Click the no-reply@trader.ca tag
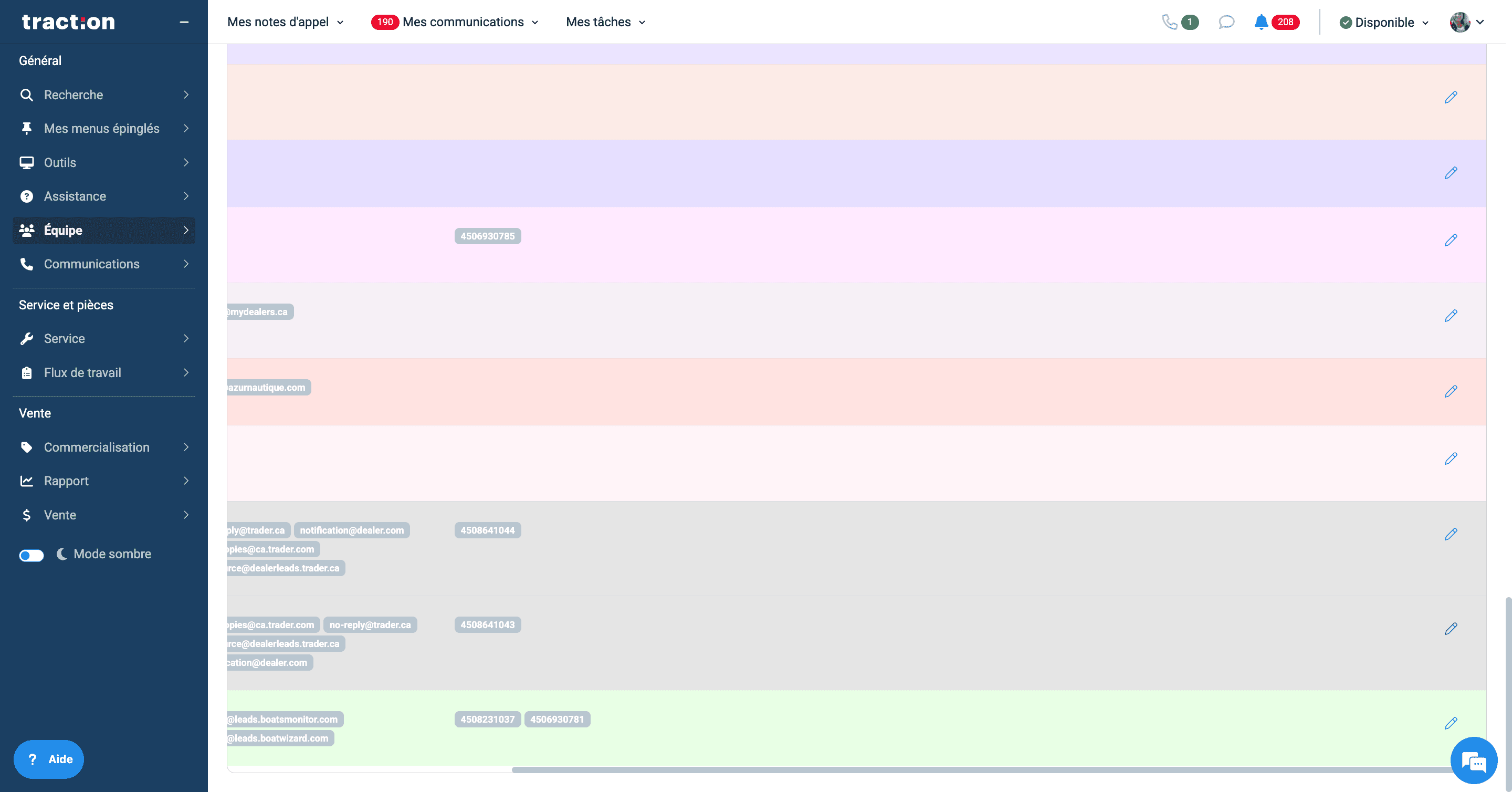 (x=370, y=624)
